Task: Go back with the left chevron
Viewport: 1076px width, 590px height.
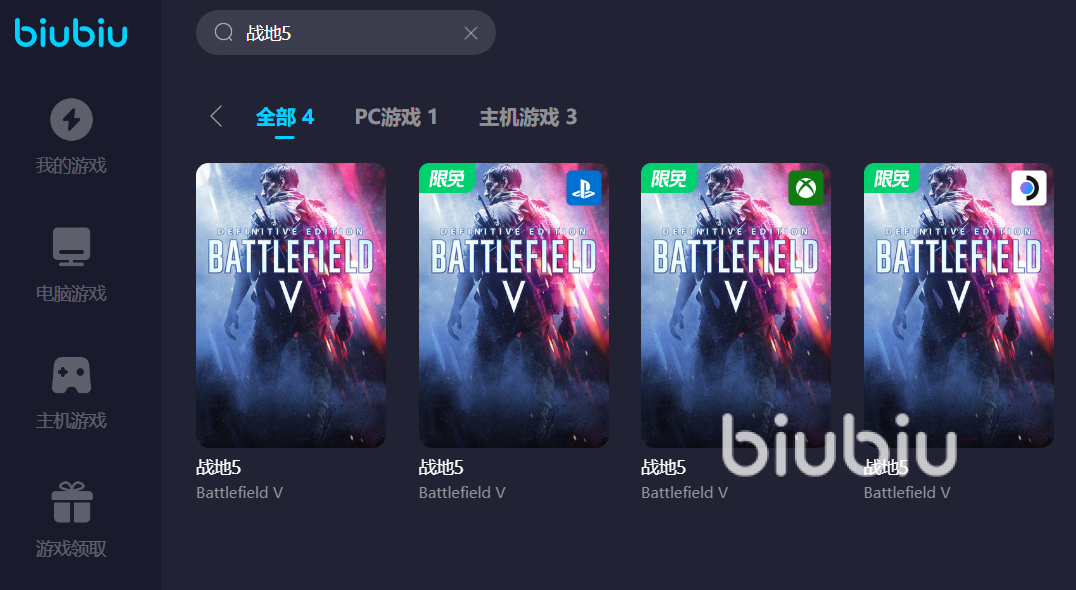Action: [x=216, y=117]
